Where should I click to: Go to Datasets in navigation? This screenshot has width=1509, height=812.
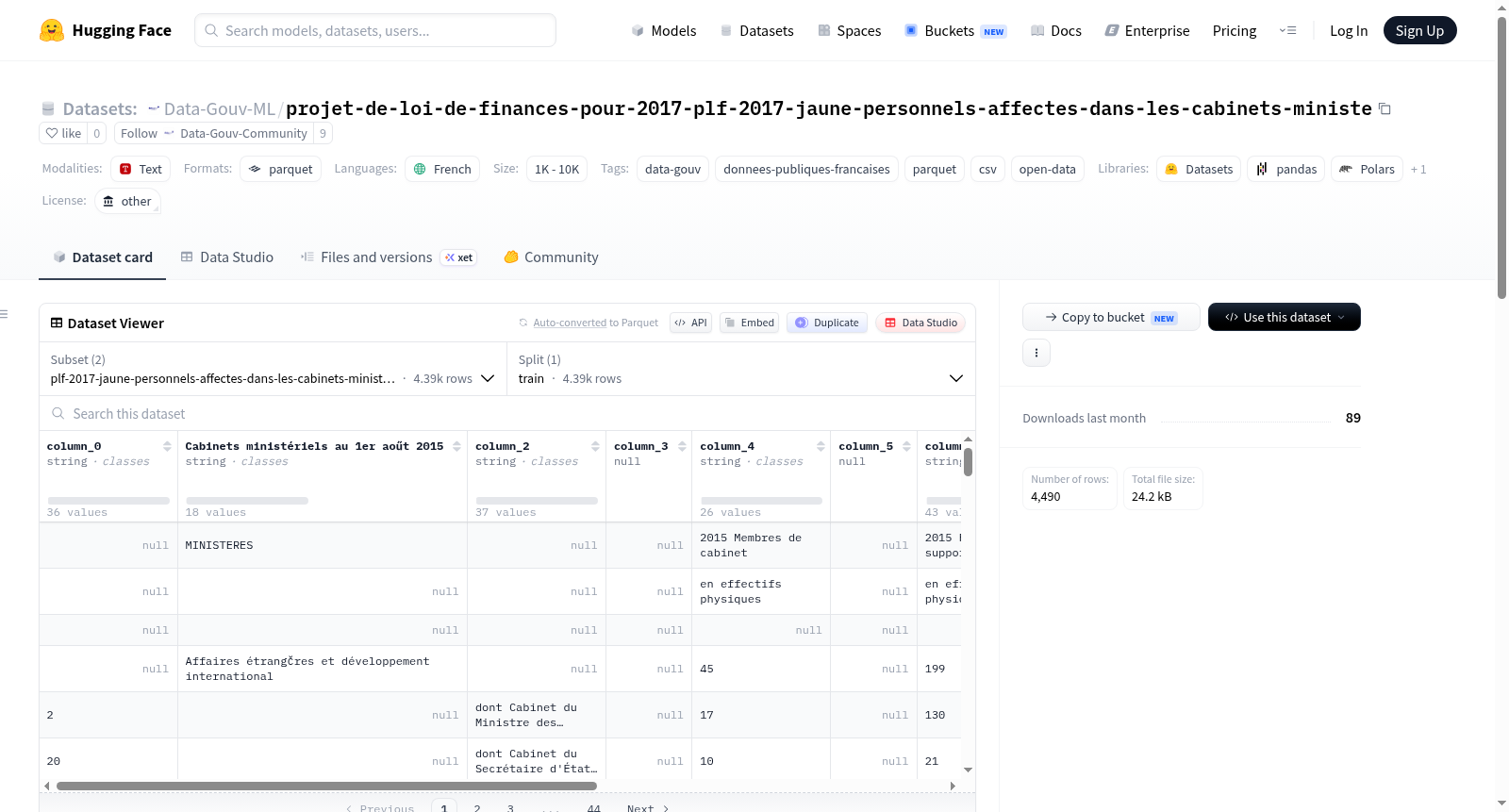(x=756, y=30)
